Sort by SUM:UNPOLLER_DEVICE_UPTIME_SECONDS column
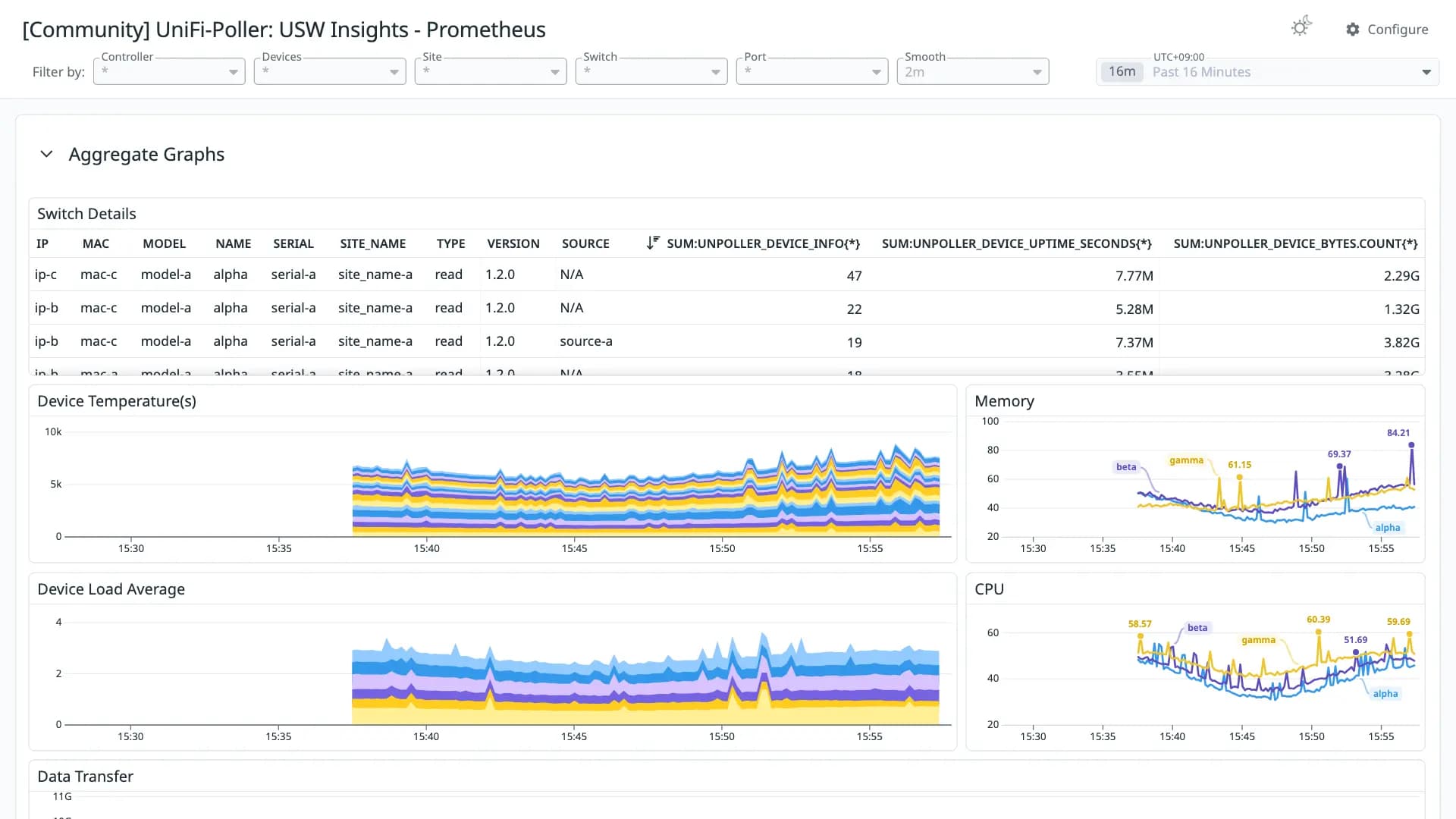1456x819 pixels. pyautogui.click(x=1016, y=243)
